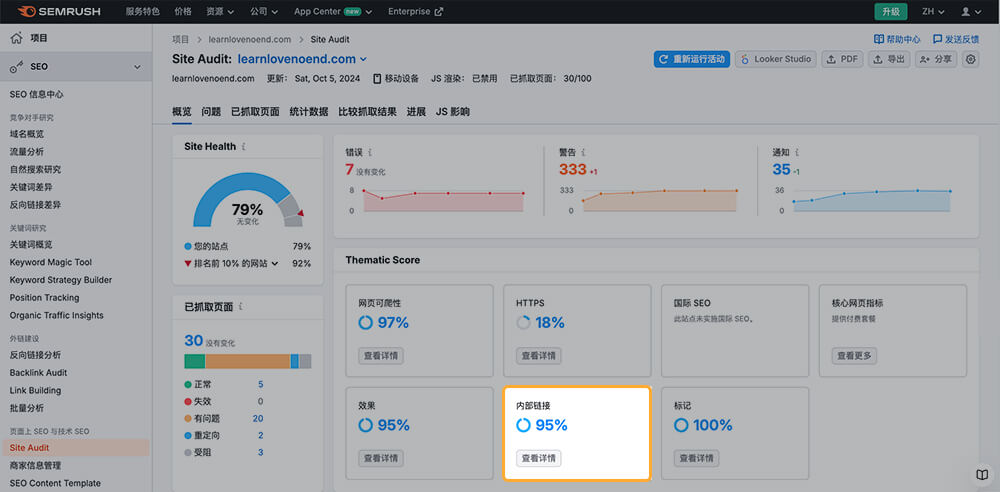Open the App Center dropdown

click(333, 11)
